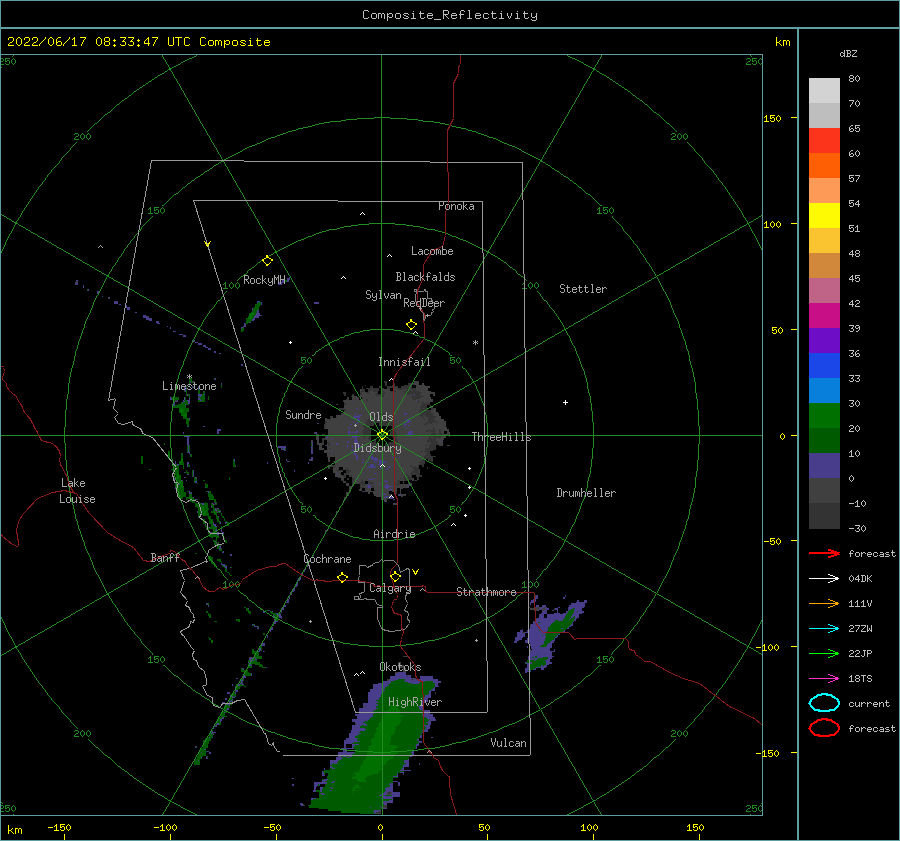This screenshot has height=841, width=900.
Task: Click the cyan 27ZW arrow legend icon
Action: click(x=824, y=629)
